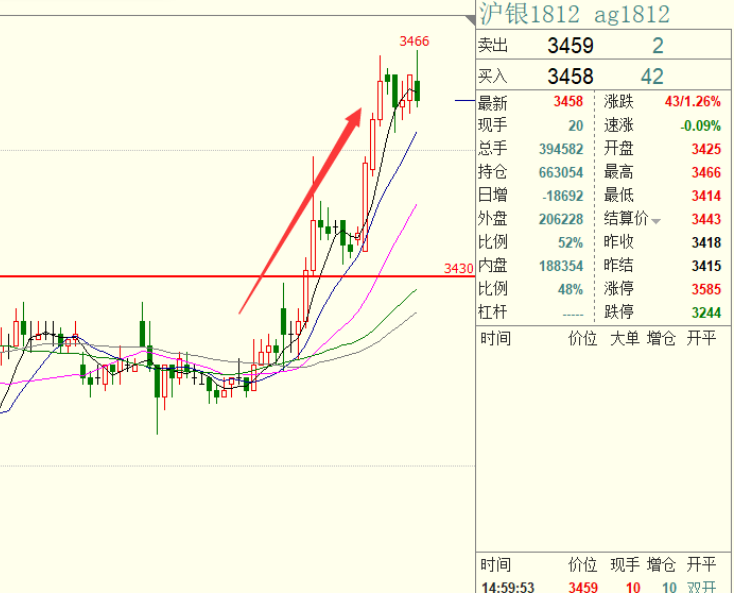The height and width of the screenshot is (595, 735).
Task: Click the 杠杆 label
Action: tap(493, 312)
